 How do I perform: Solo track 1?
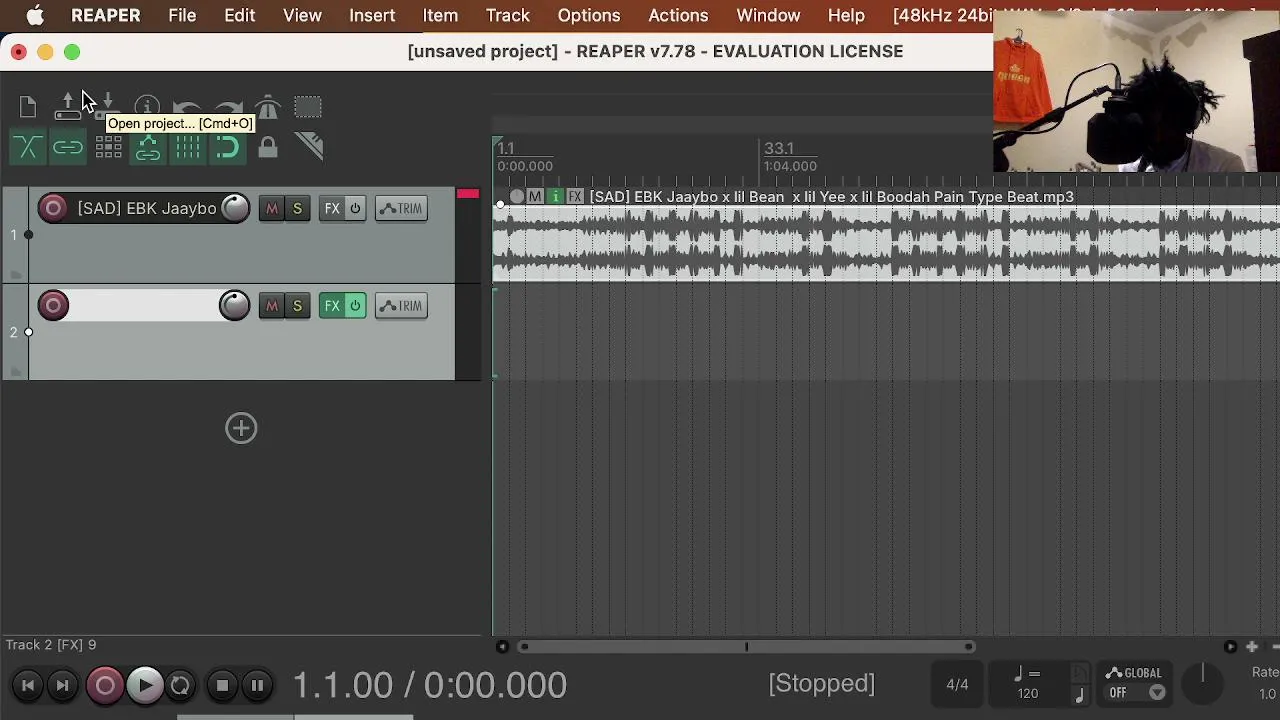[x=297, y=208]
